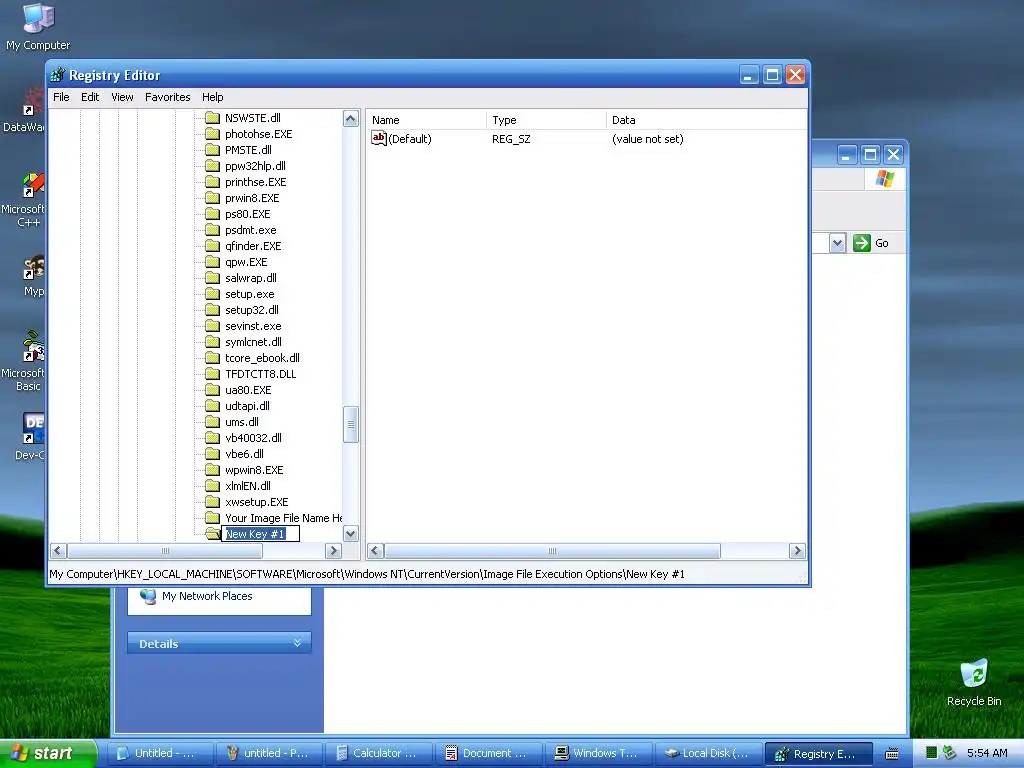Click the Go button in Explorer window
Image resolution: width=1024 pixels, height=768 pixels.
point(871,243)
